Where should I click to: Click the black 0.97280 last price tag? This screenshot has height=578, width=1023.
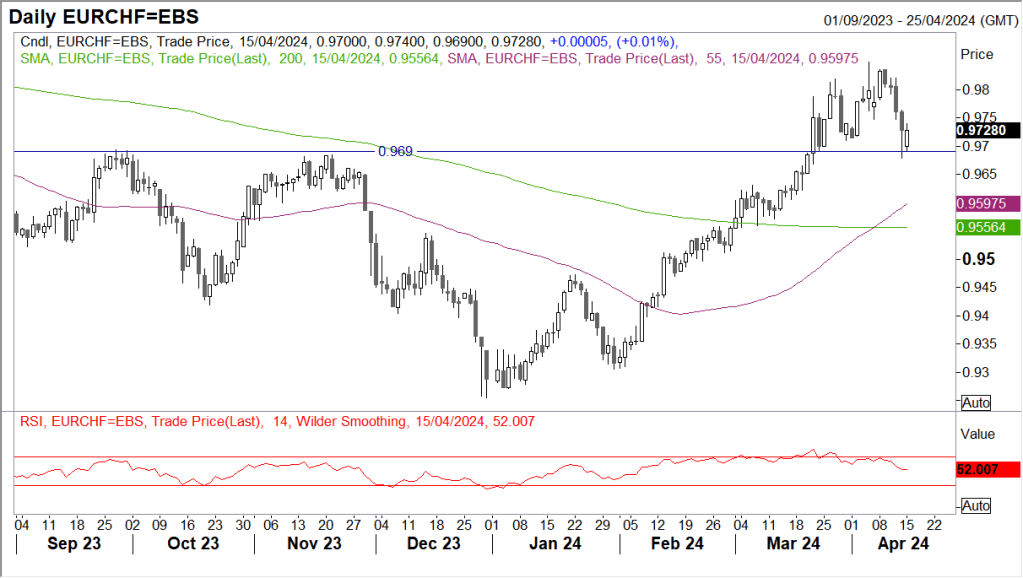tap(986, 131)
